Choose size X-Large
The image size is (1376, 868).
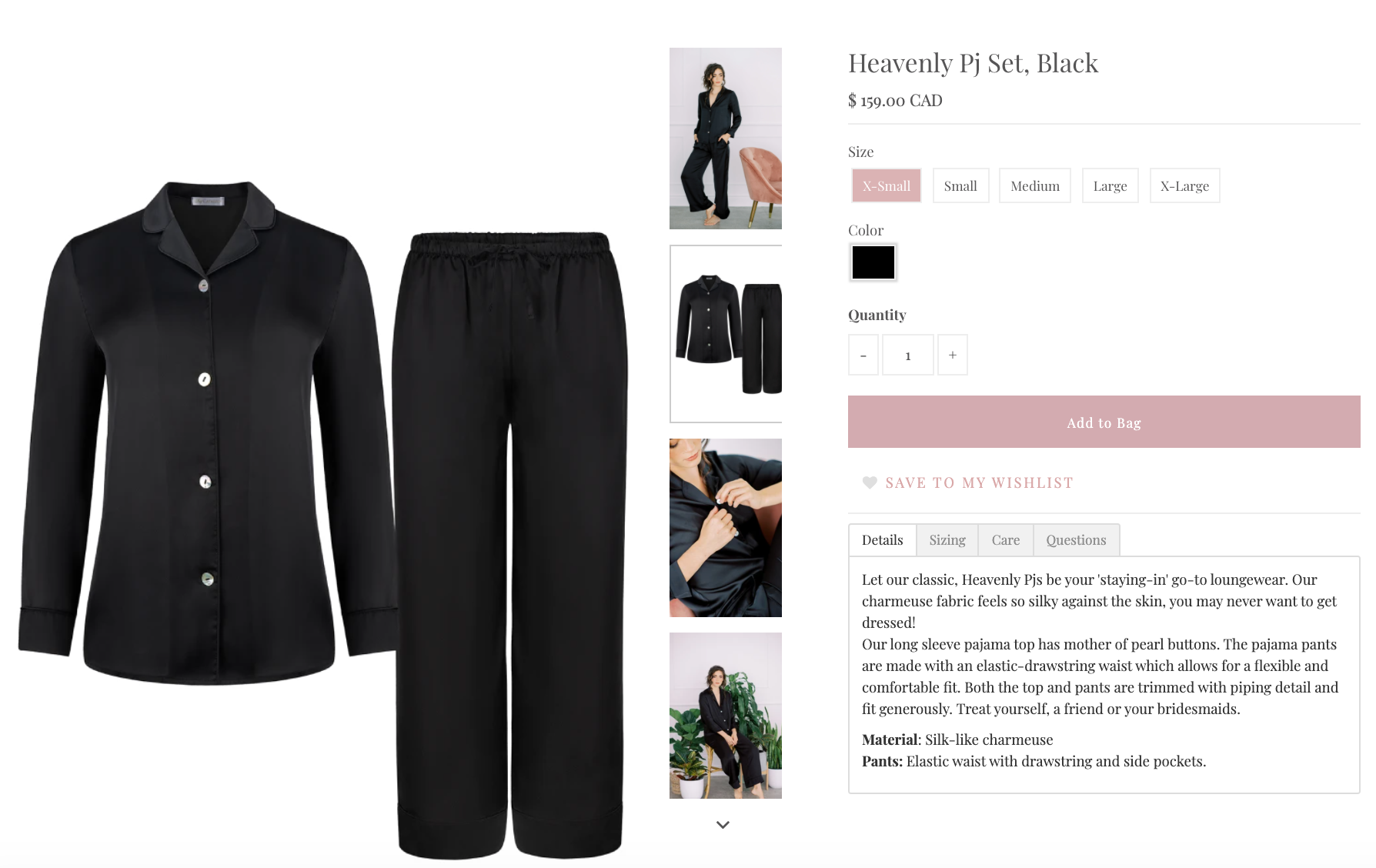pos(1185,185)
